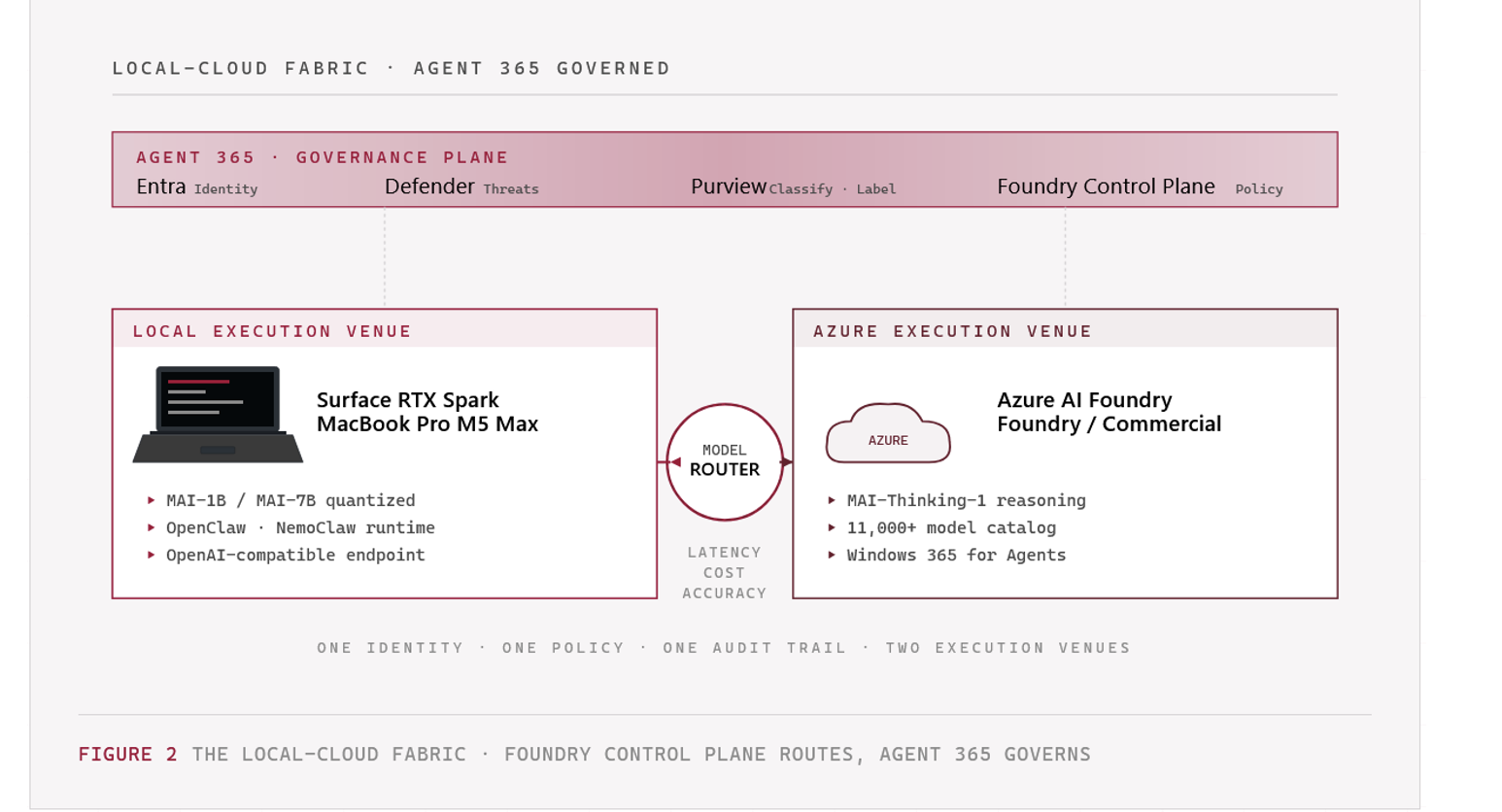1502x812 pixels.
Task: Select the Model Router circle
Action: [x=725, y=461]
